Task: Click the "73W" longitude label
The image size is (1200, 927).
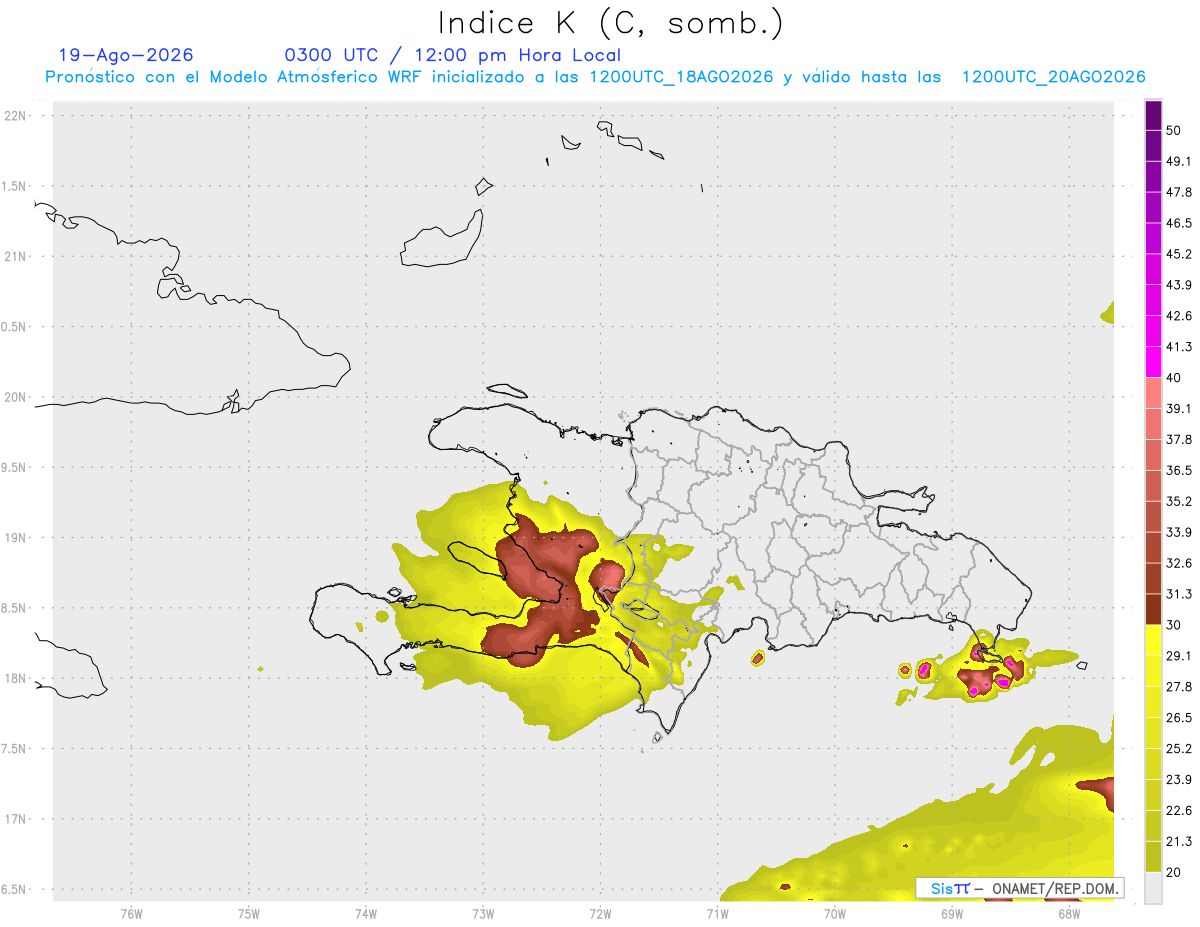Action: coord(483,913)
